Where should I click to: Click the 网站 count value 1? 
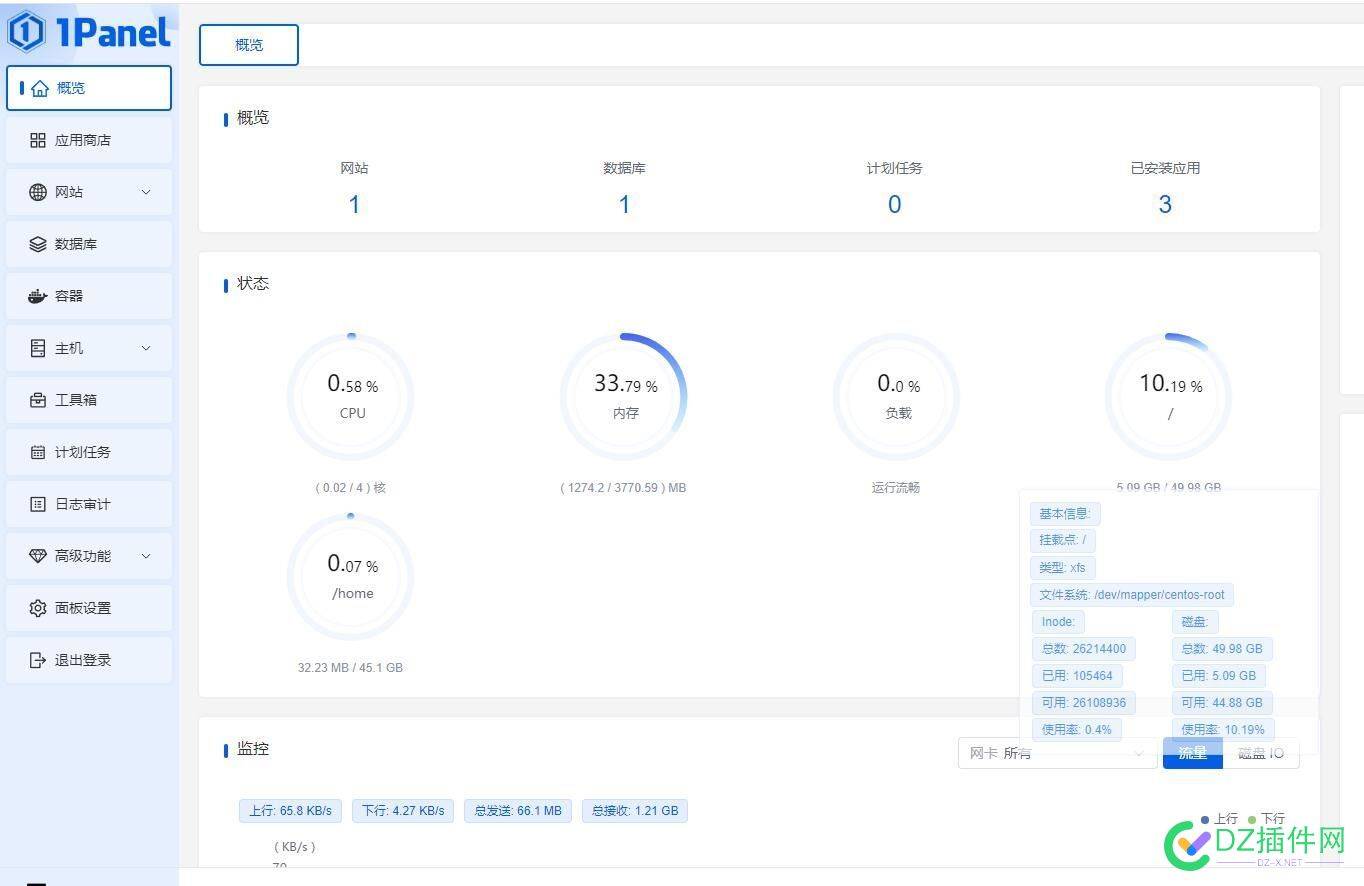(354, 204)
